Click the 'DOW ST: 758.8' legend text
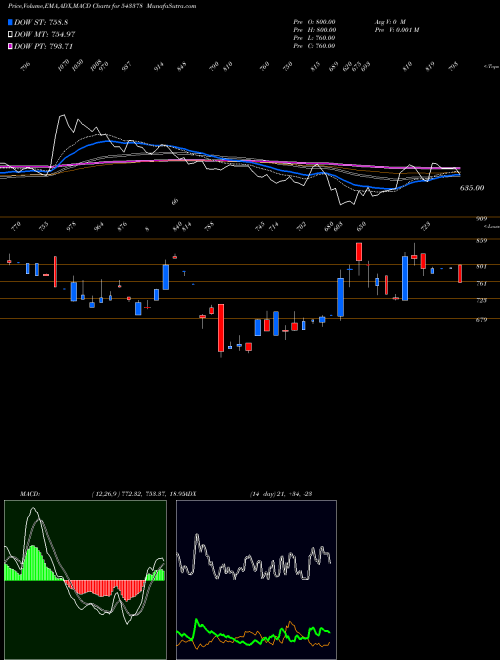 (x=41, y=22)
